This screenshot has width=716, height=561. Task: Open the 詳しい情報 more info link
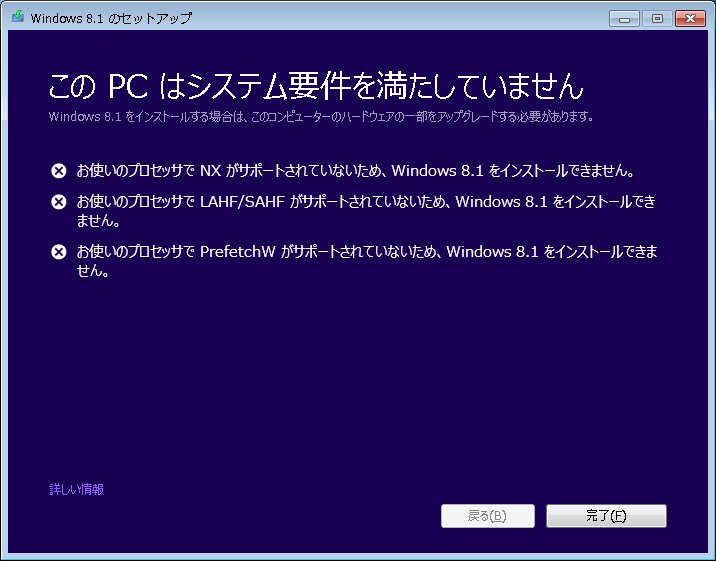pos(77,489)
